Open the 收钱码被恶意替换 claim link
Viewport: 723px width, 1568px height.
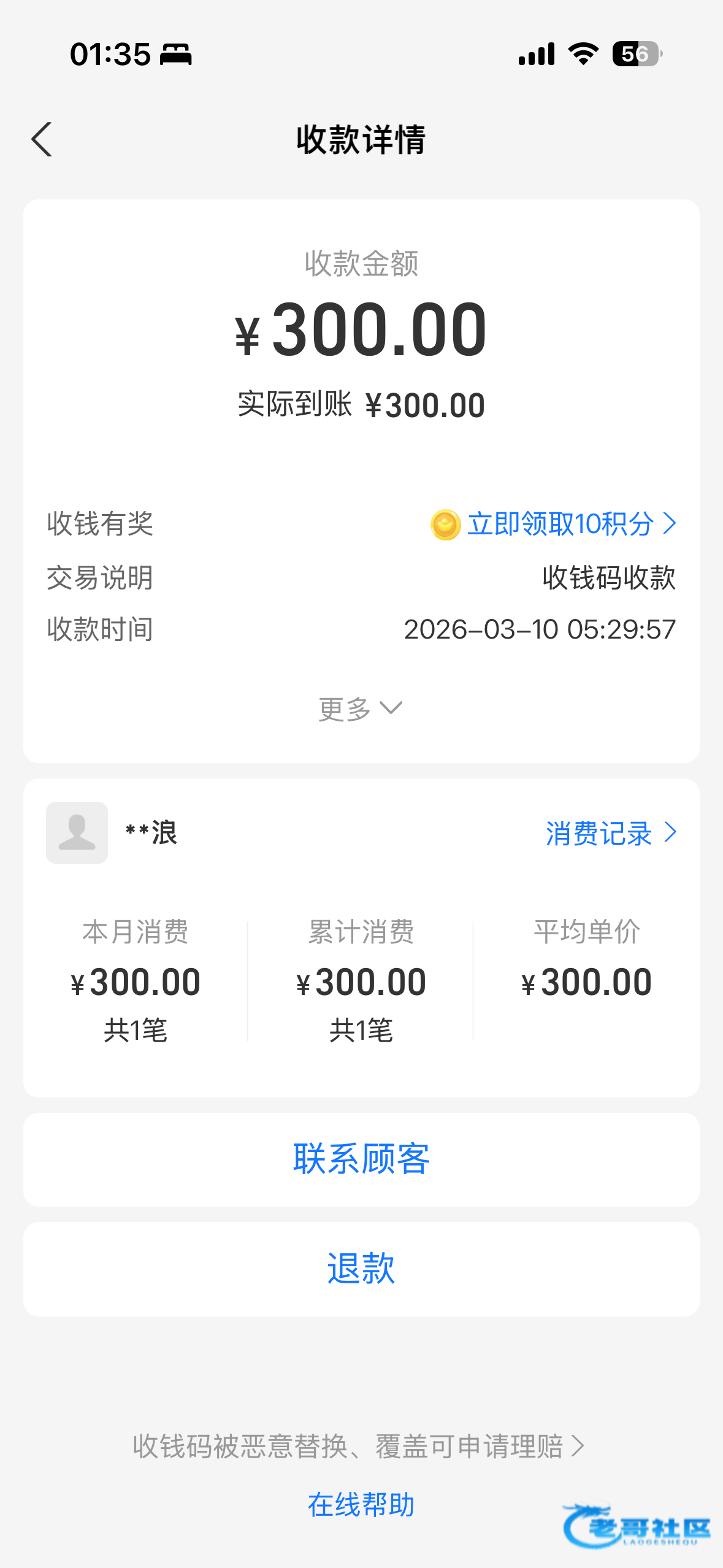pos(358,1447)
